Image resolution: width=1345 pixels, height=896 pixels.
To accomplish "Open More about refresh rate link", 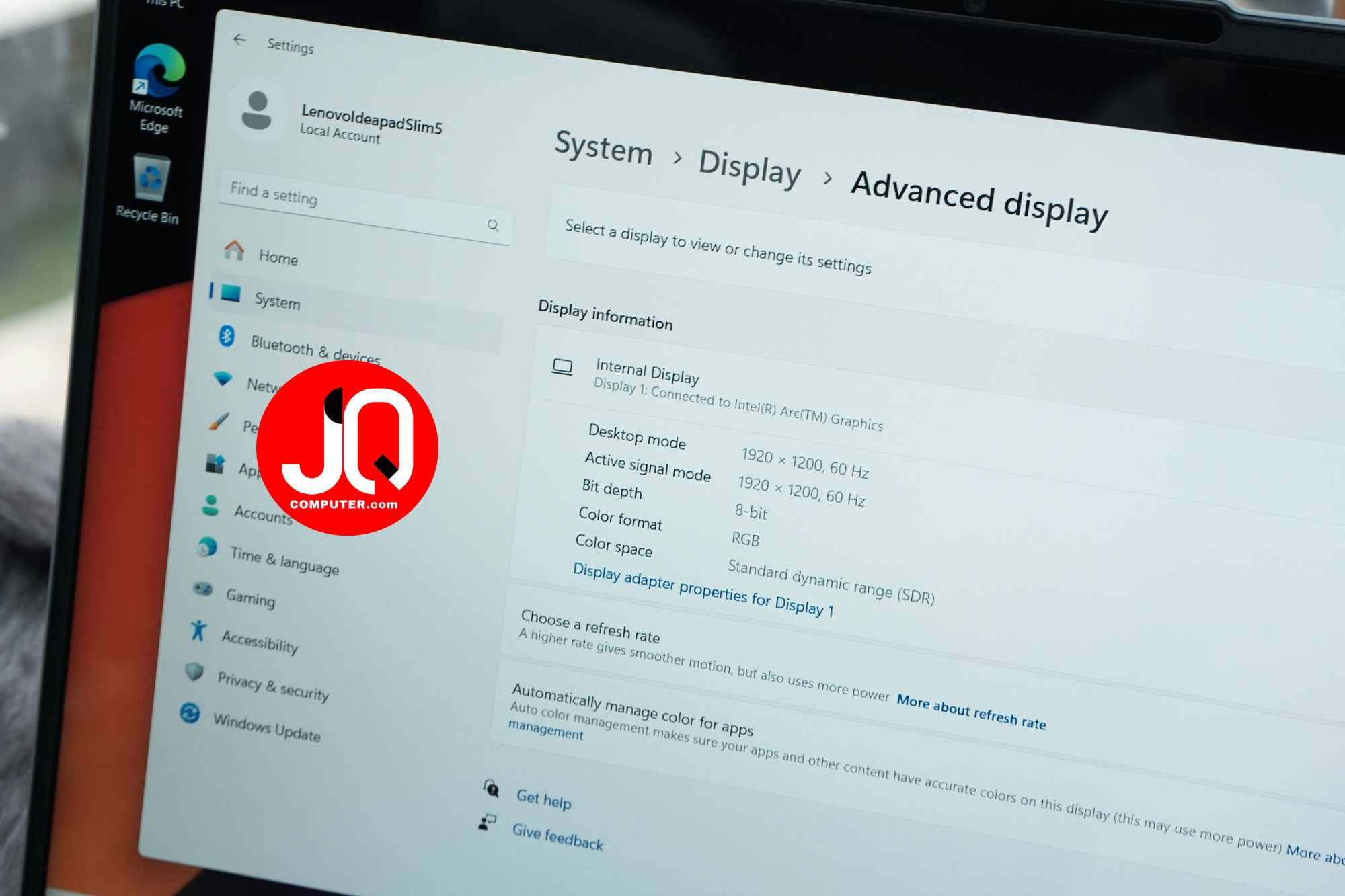I will click(x=972, y=712).
